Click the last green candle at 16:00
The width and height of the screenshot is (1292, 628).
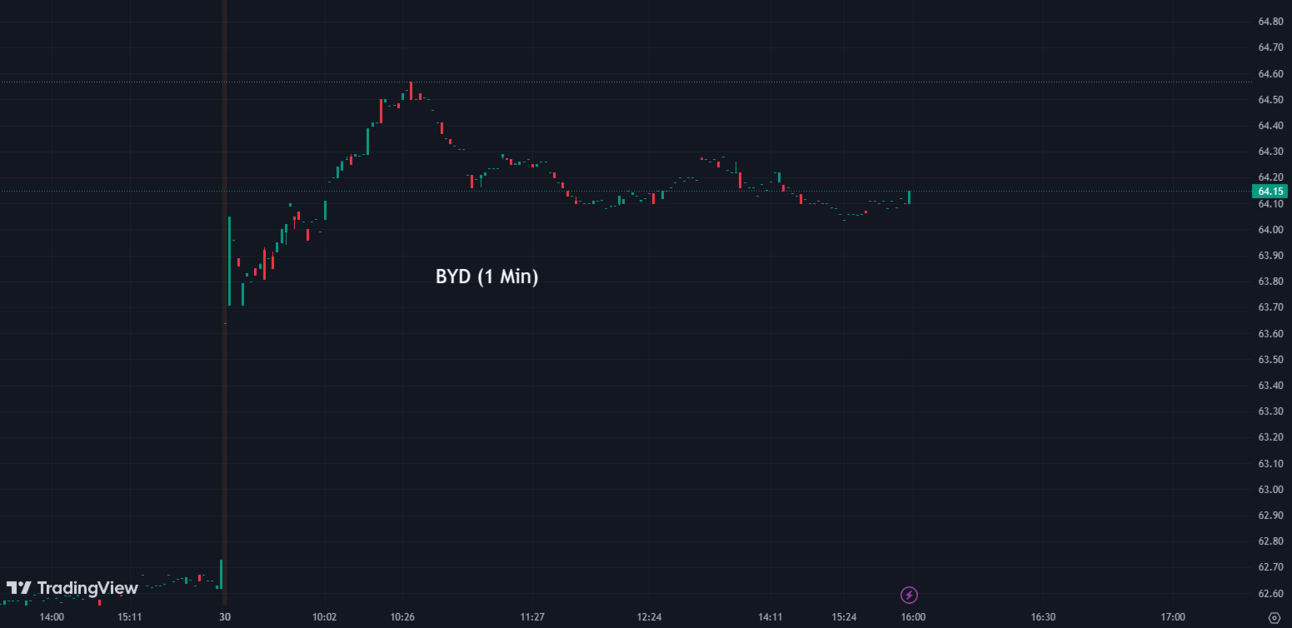point(909,197)
